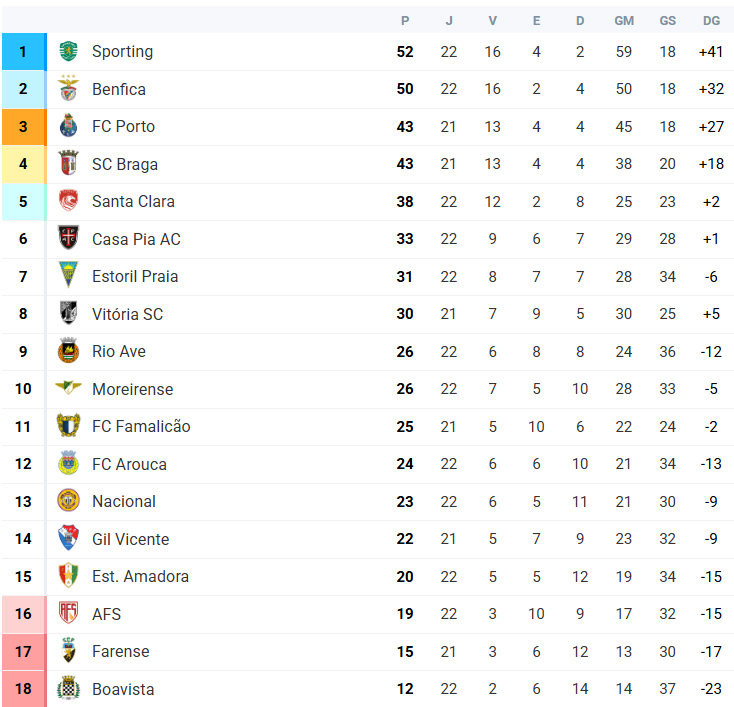Screen dimensions: 734x707
Task: Click the Santa Clara red logo
Action: tap(68, 201)
